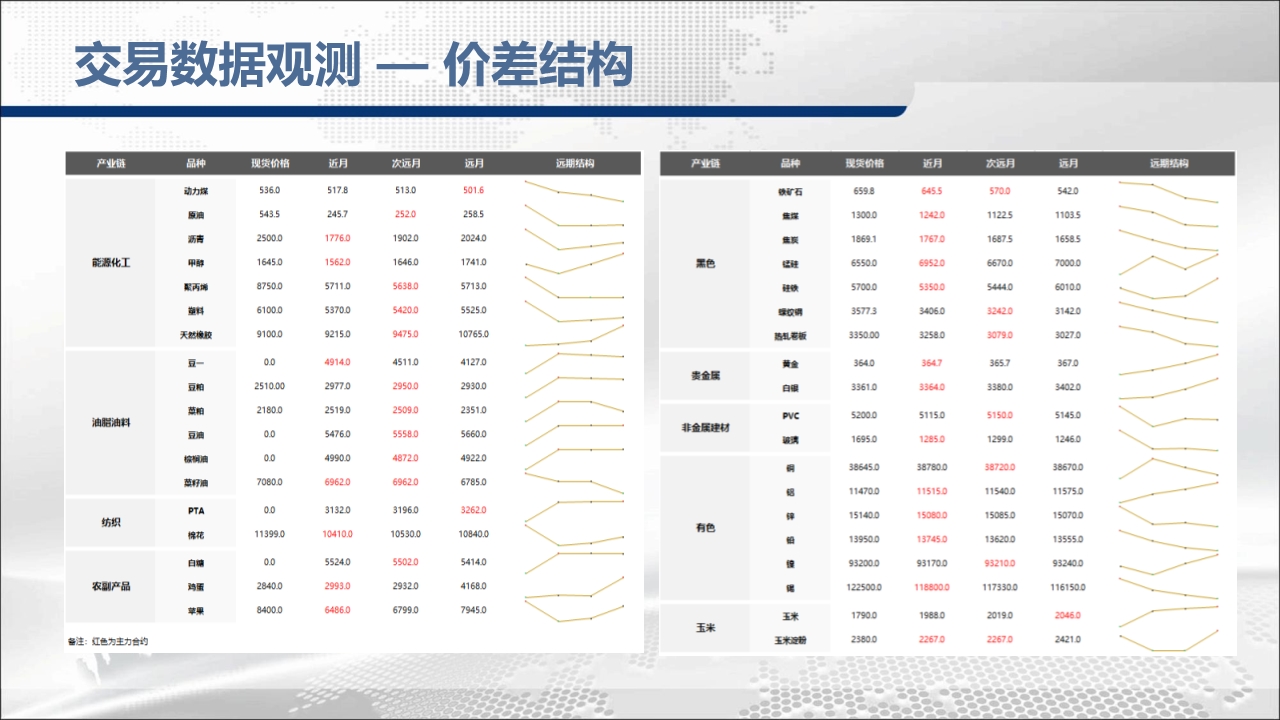
Task: Click the 纺织 category cell
Action: pyautogui.click(x=111, y=523)
